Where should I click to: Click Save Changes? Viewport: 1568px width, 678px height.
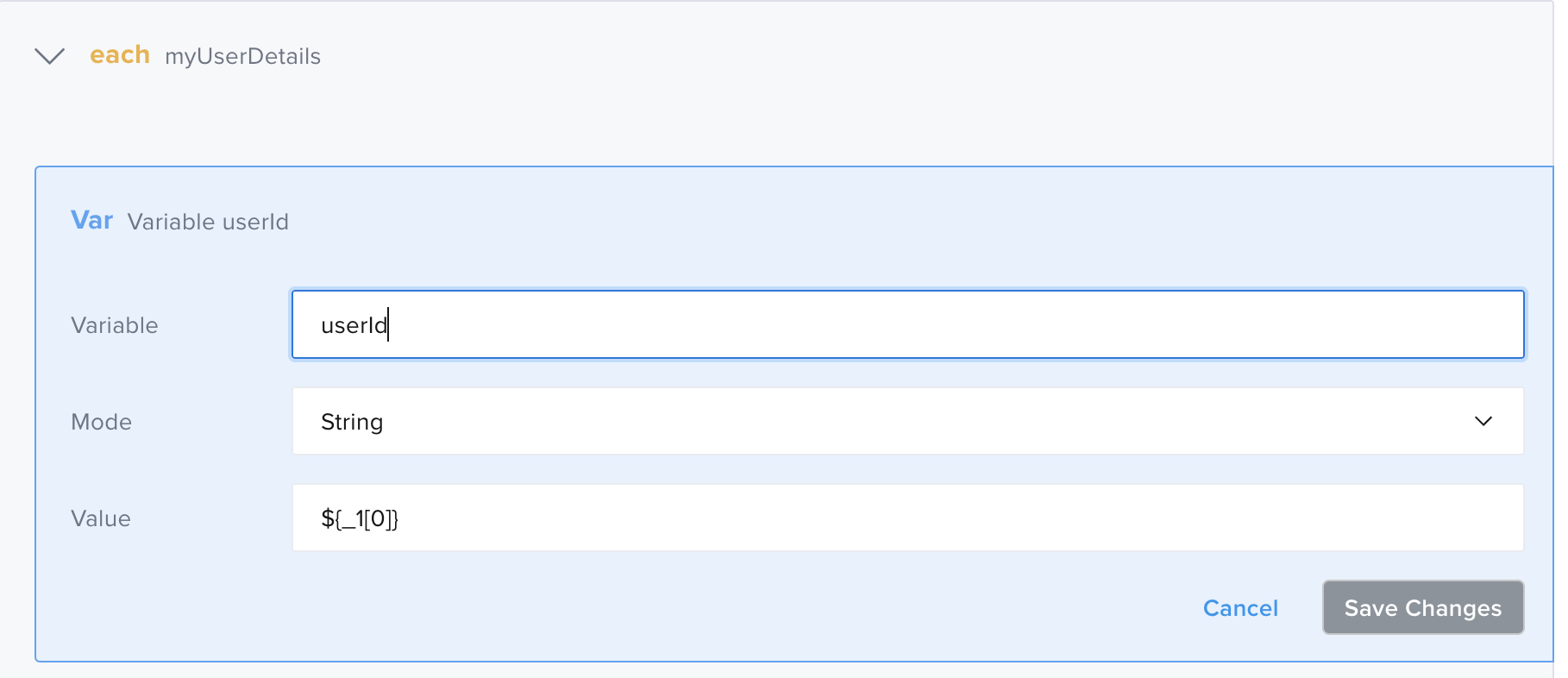[1422, 607]
